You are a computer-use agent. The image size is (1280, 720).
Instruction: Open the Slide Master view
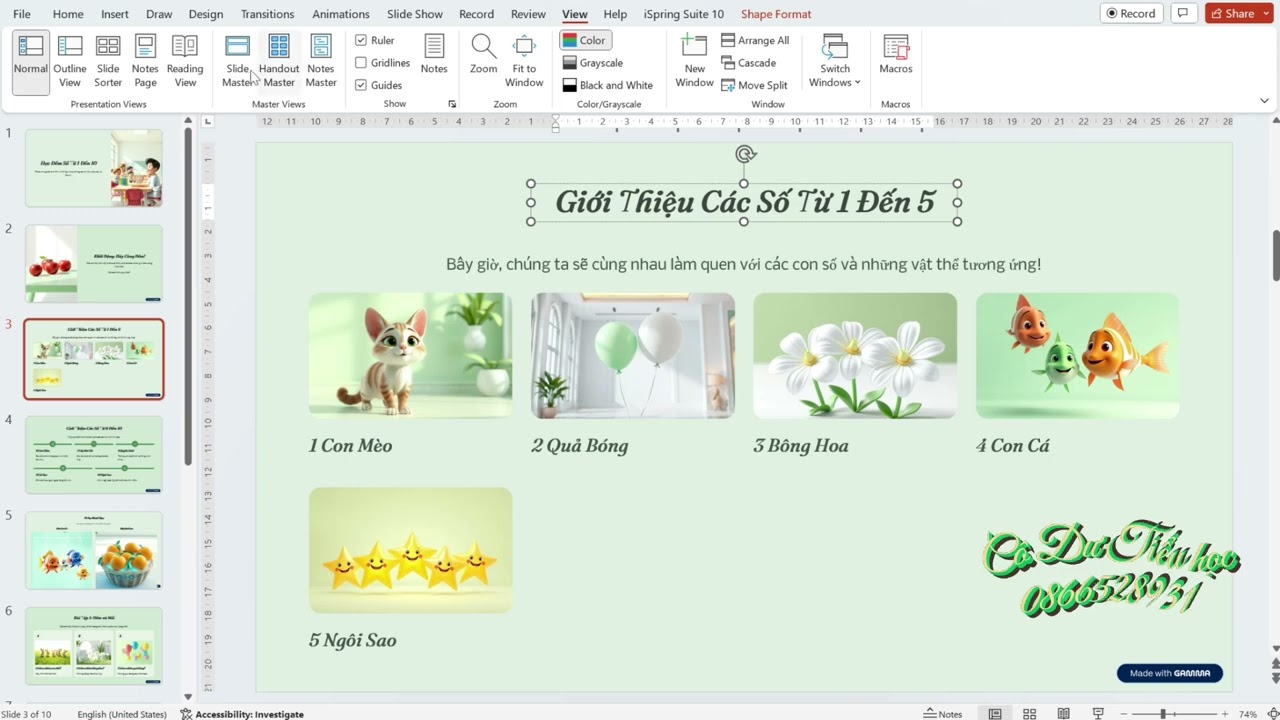(238, 62)
